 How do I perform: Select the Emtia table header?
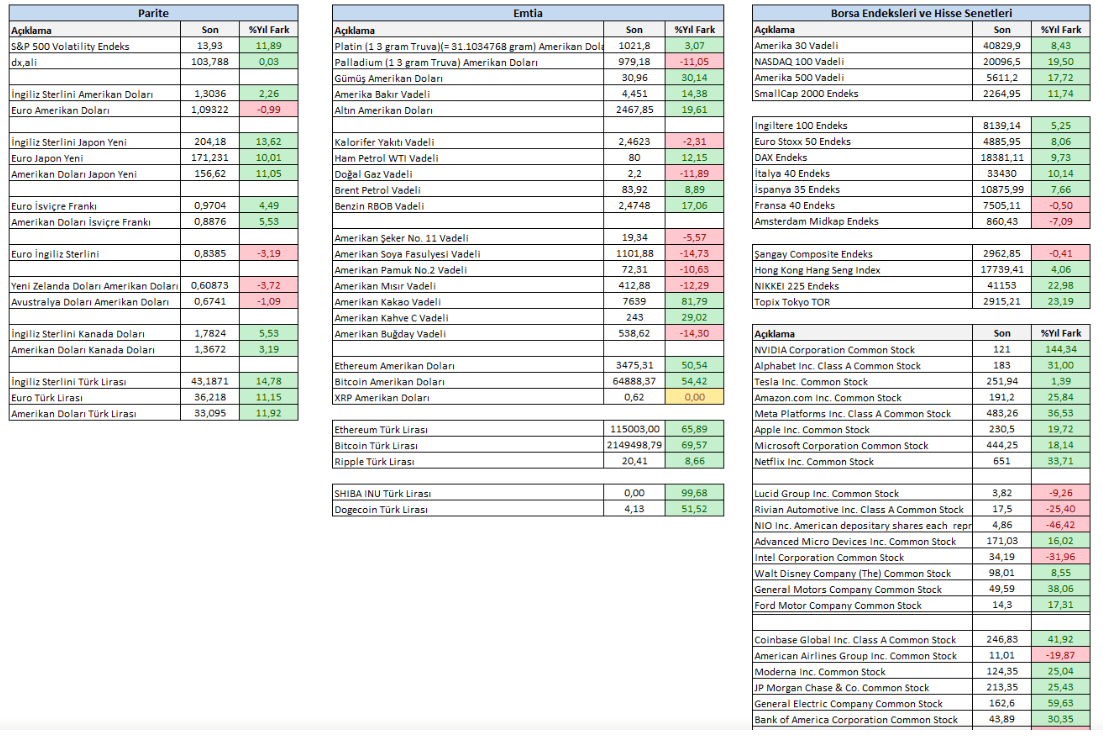point(528,13)
